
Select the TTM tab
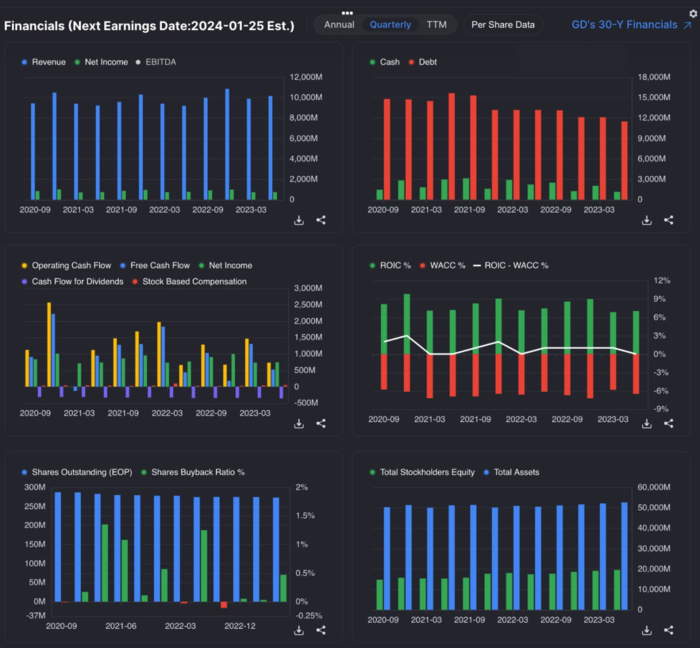click(436, 24)
